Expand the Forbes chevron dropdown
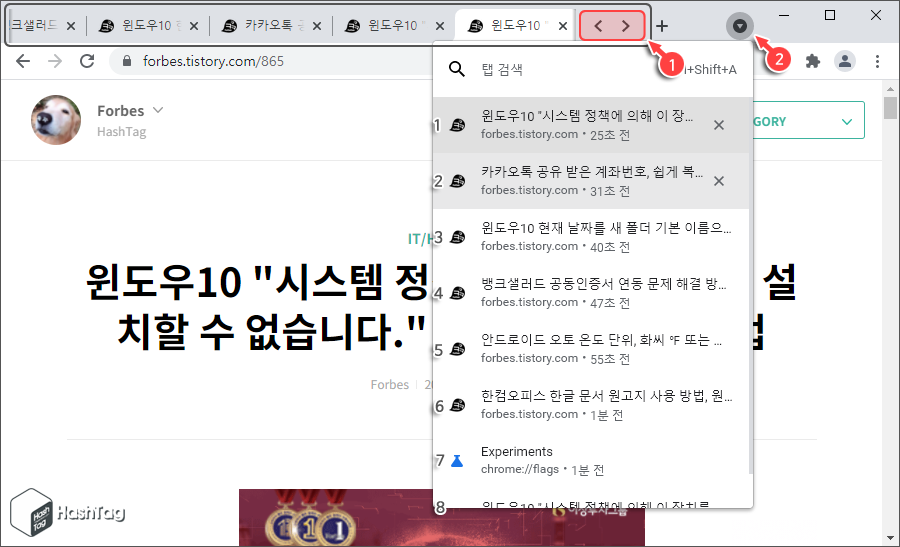This screenshot has width=900, height=547. (158, 110)
